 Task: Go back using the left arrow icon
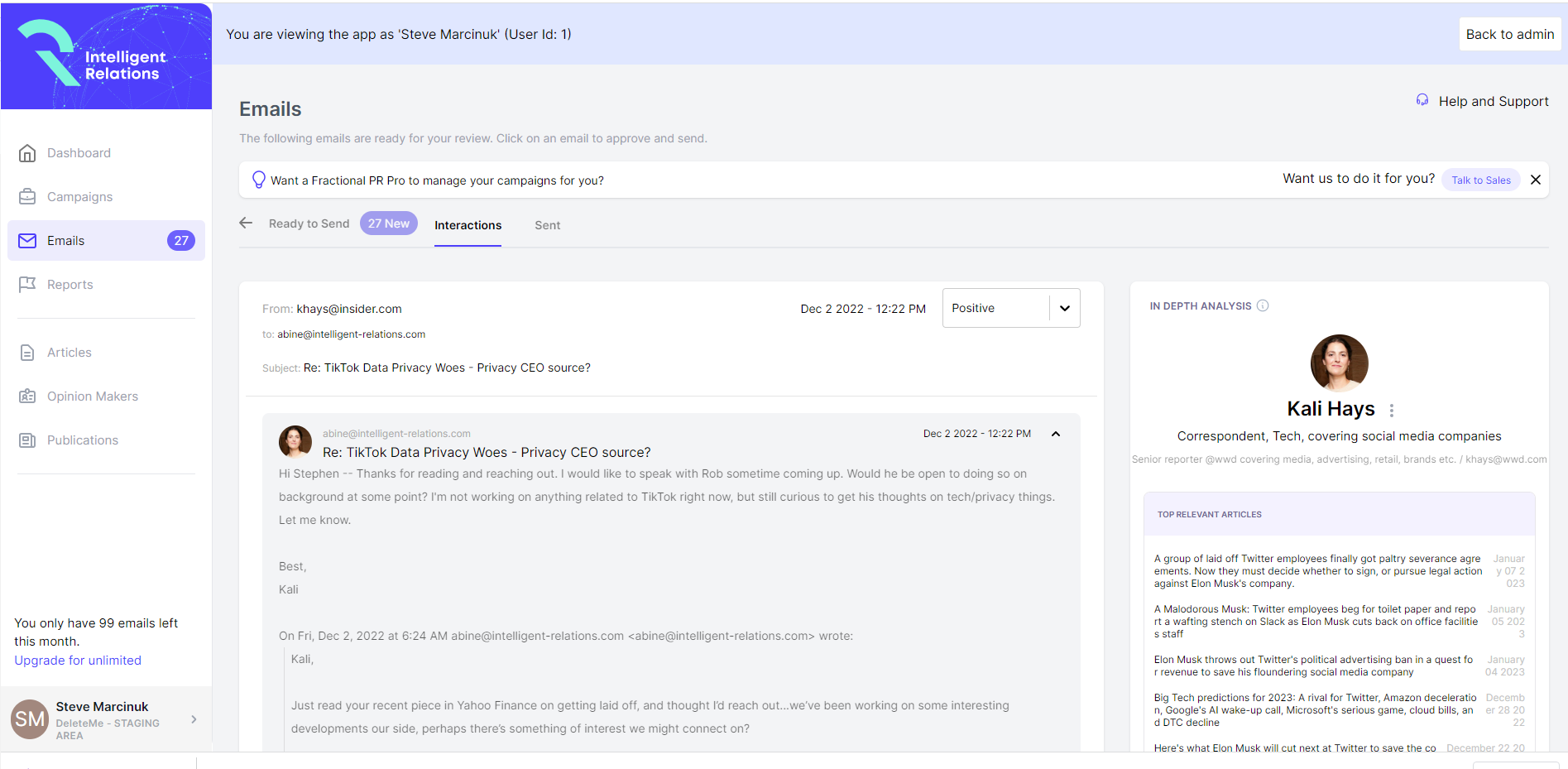[246, 223]
